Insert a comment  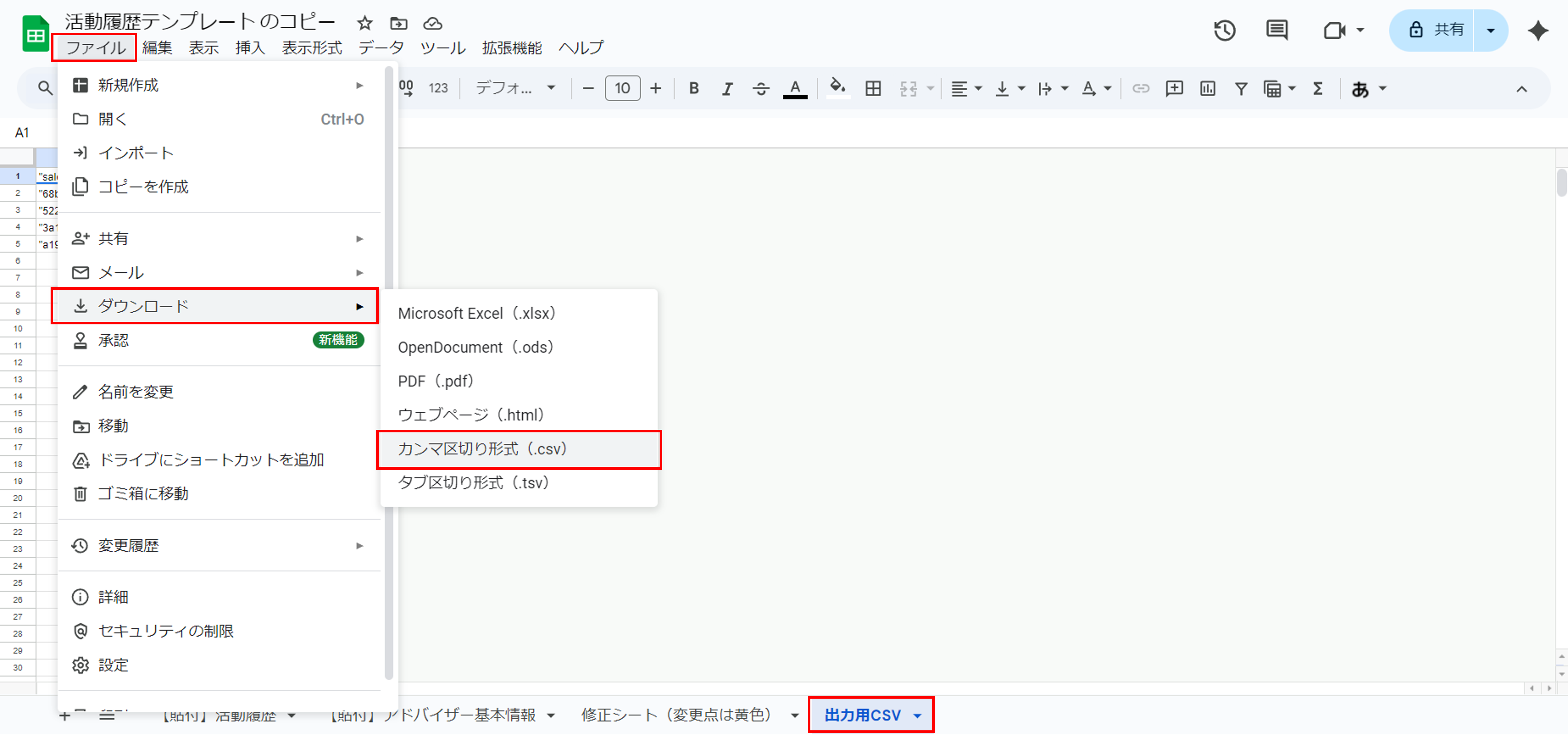pos(1174,88)
